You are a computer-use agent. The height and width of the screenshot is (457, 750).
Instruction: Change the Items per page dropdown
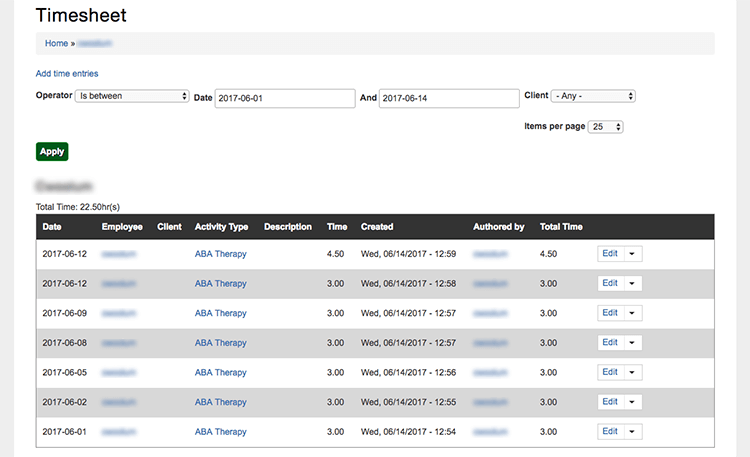606,127
